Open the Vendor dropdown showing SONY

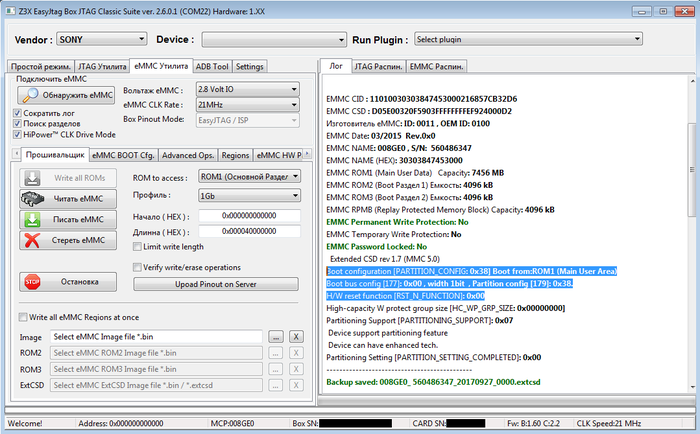point(102,40)
